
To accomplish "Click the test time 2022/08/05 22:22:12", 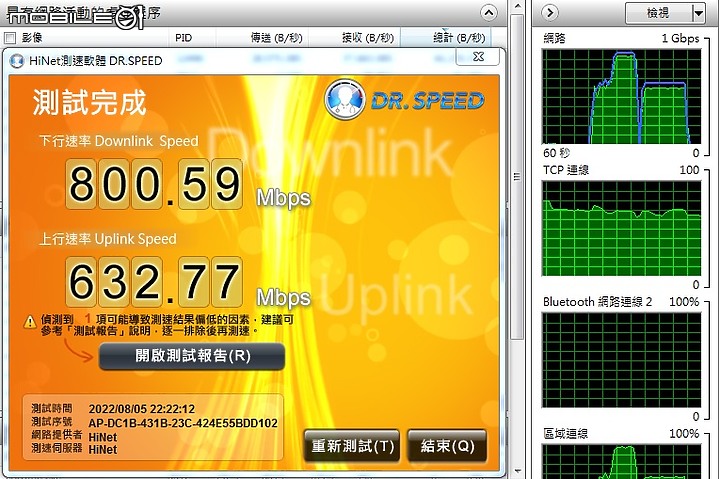I will [141, 409].
